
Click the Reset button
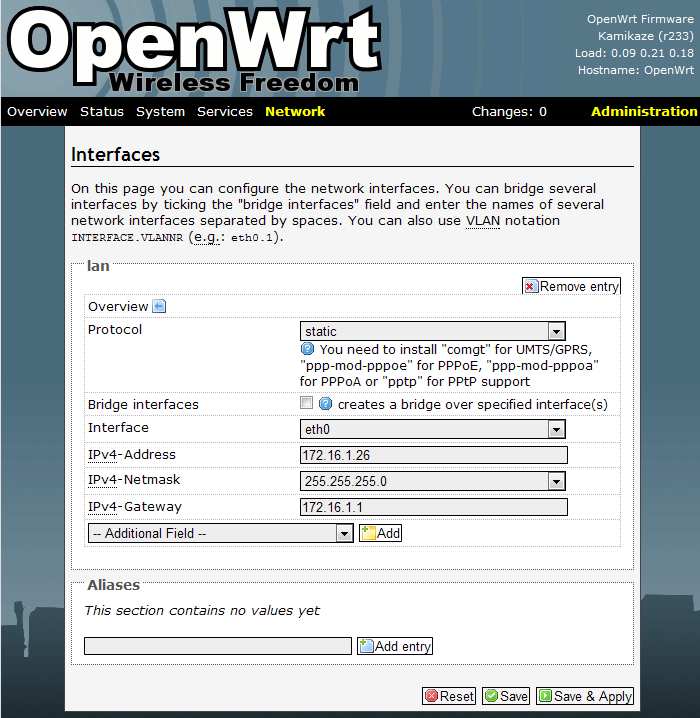[x=449, y=696]
